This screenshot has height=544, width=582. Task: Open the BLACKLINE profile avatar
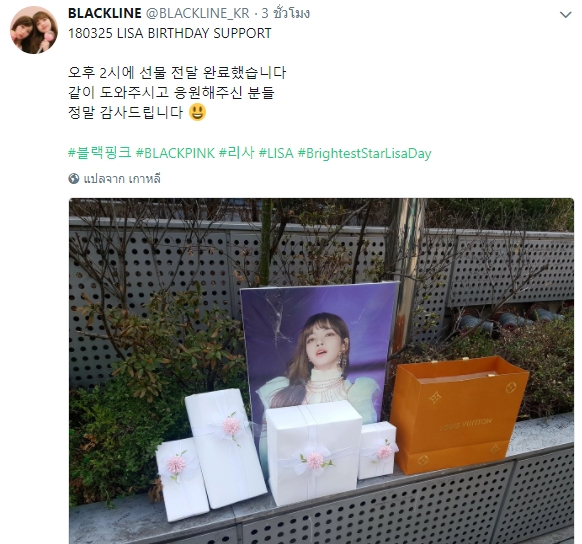[x=34, y=30]
